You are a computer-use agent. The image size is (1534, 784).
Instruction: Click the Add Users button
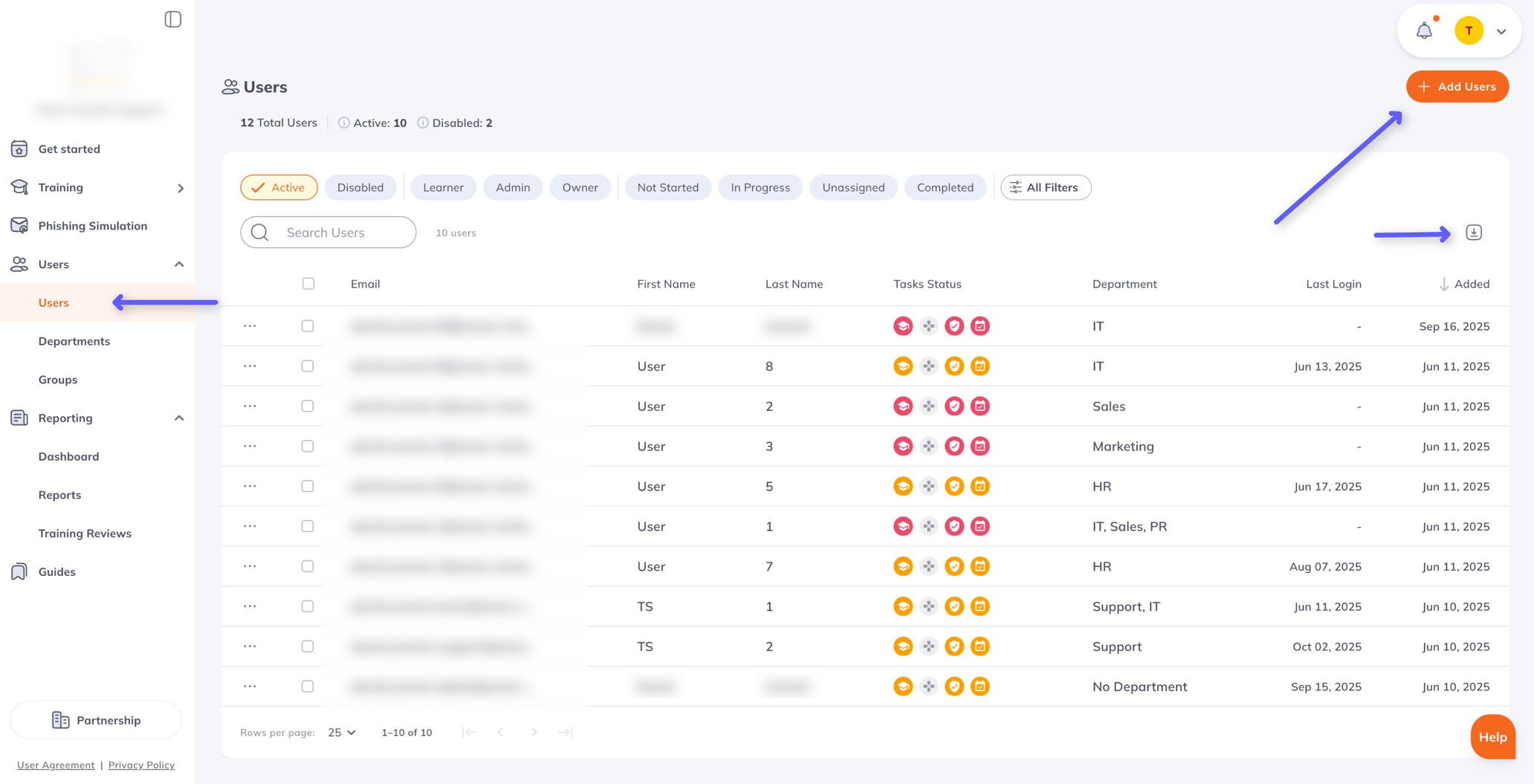click(1457, 87)
